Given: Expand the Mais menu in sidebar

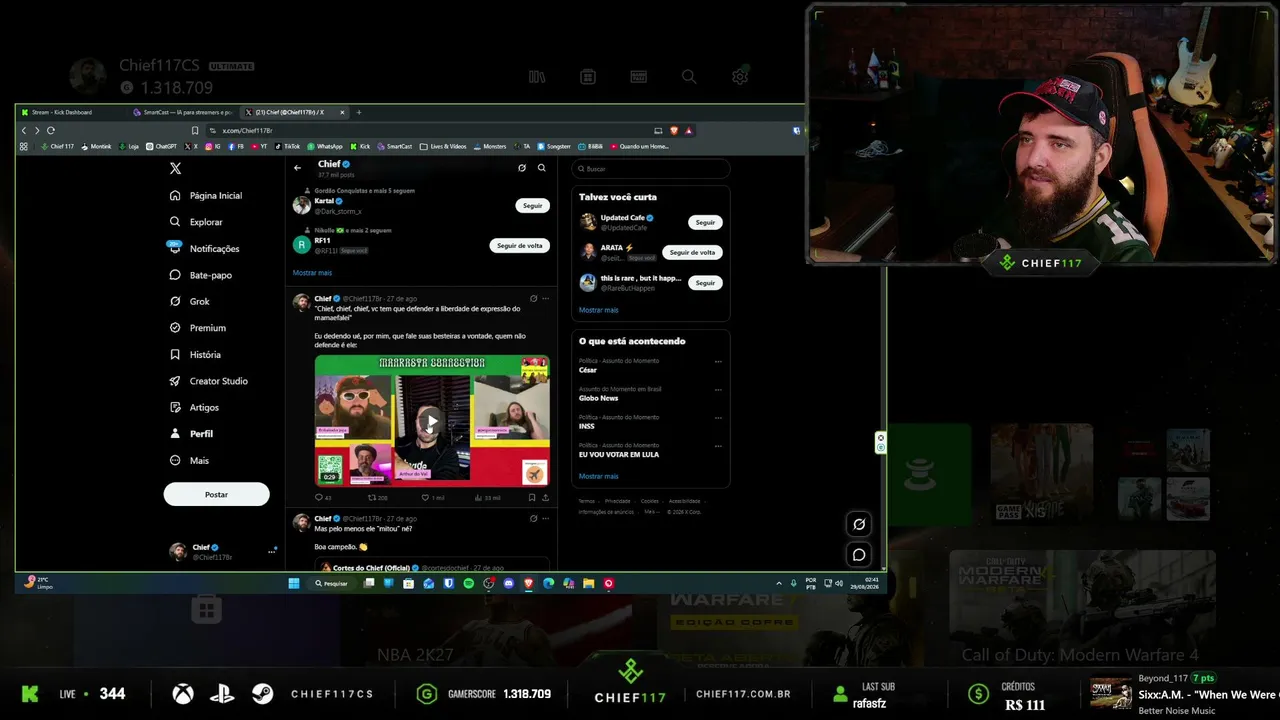Looking at the screenshot, I should (x=189, y=461).
